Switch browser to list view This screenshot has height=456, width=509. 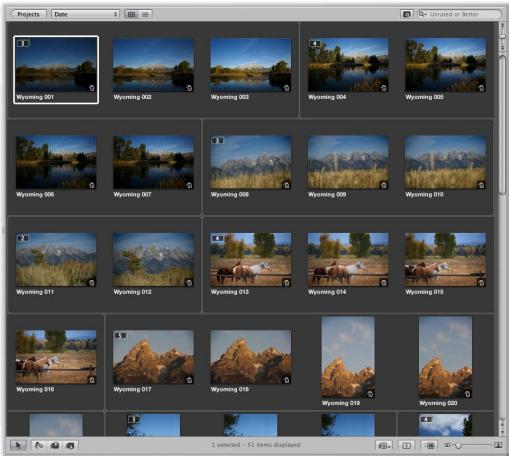tap(145, 14)
